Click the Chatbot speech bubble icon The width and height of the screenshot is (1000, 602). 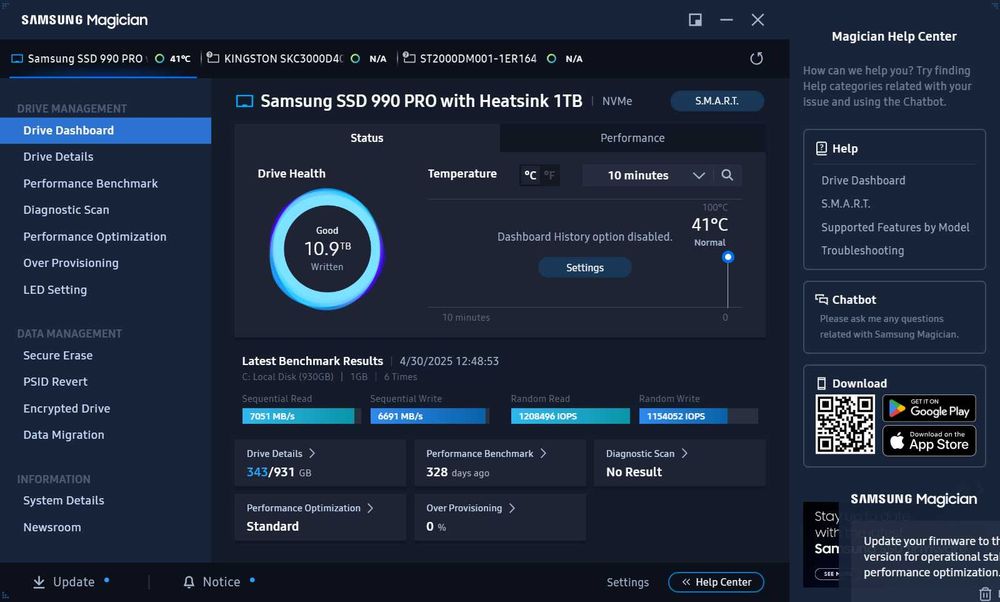coord(821,299)
